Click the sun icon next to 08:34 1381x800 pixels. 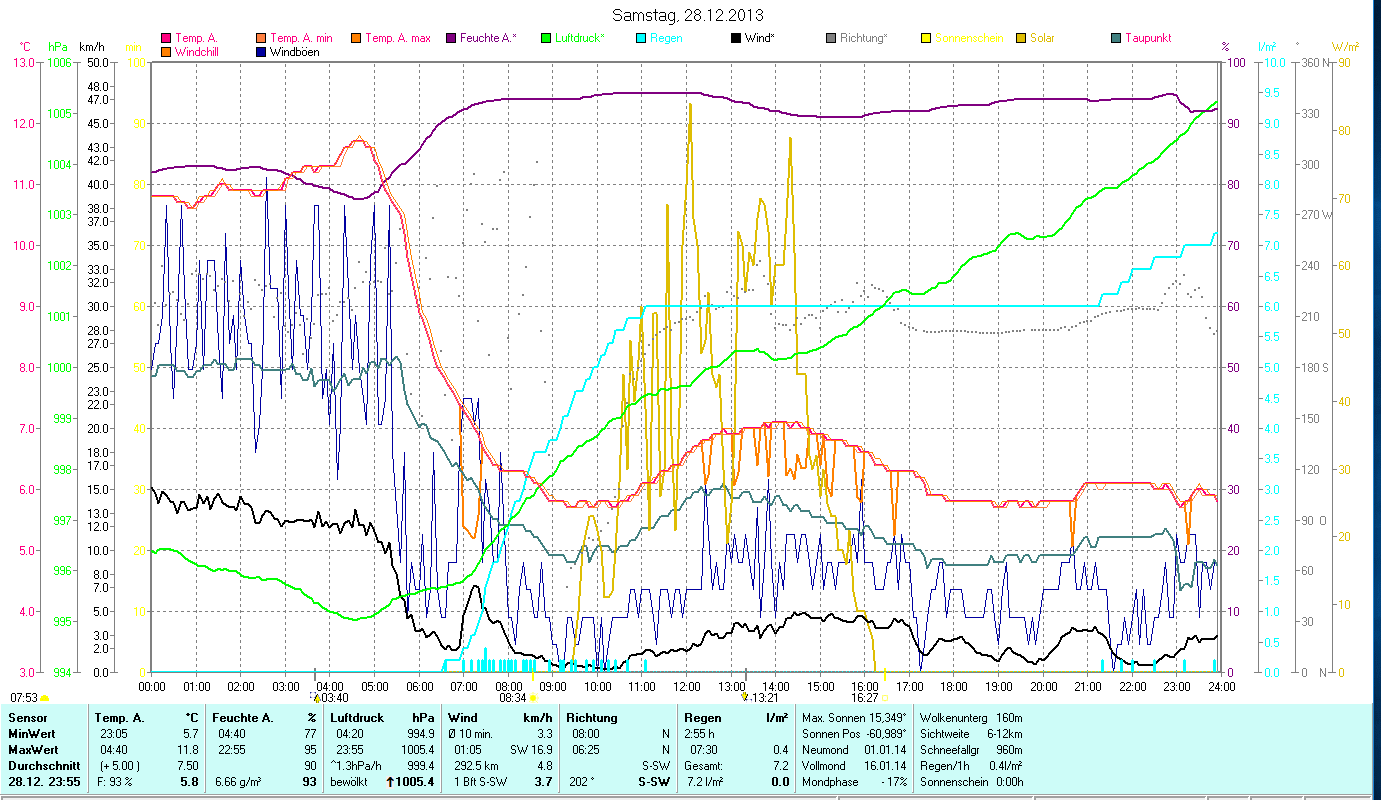coord(533,698)
